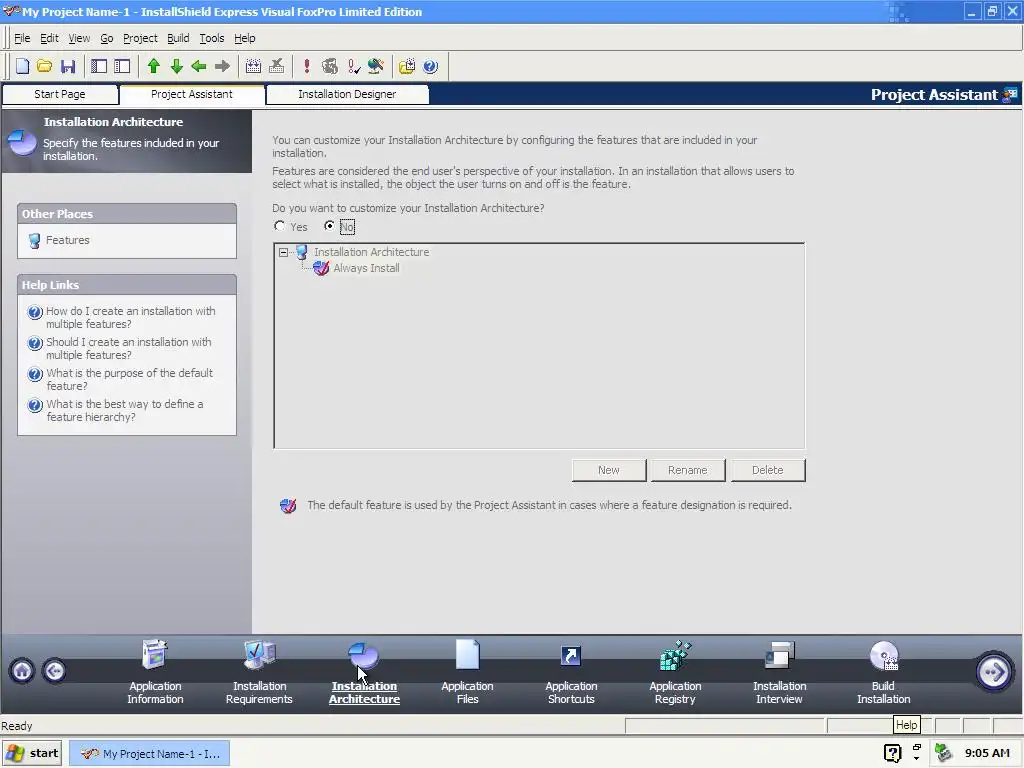Open the Application Shortcuts step
1024x768 pixels.
(x=571, y=673)
